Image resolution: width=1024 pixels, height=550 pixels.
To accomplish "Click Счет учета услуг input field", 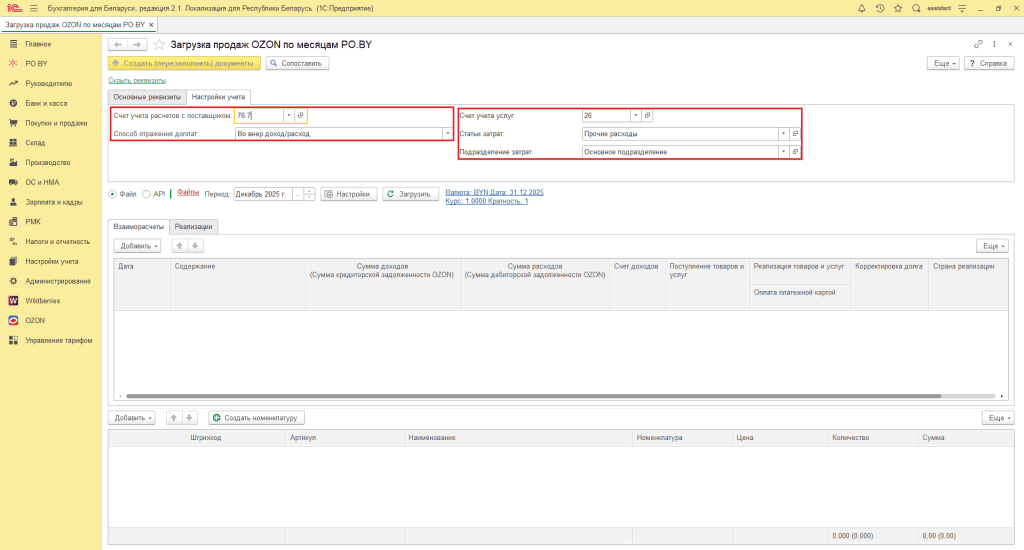I will 606,116.
